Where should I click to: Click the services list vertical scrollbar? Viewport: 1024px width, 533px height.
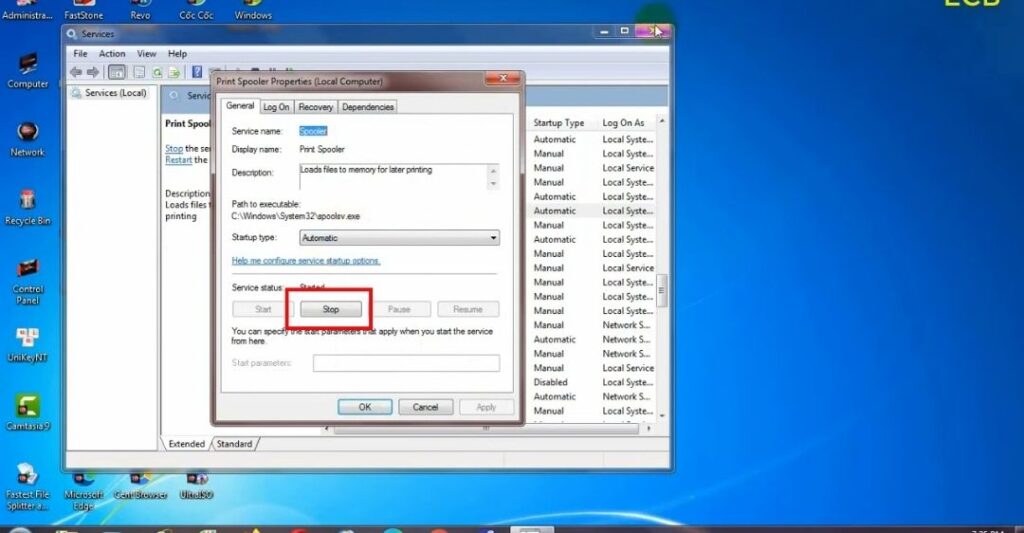pyautogui.click(x=660, y=290)
